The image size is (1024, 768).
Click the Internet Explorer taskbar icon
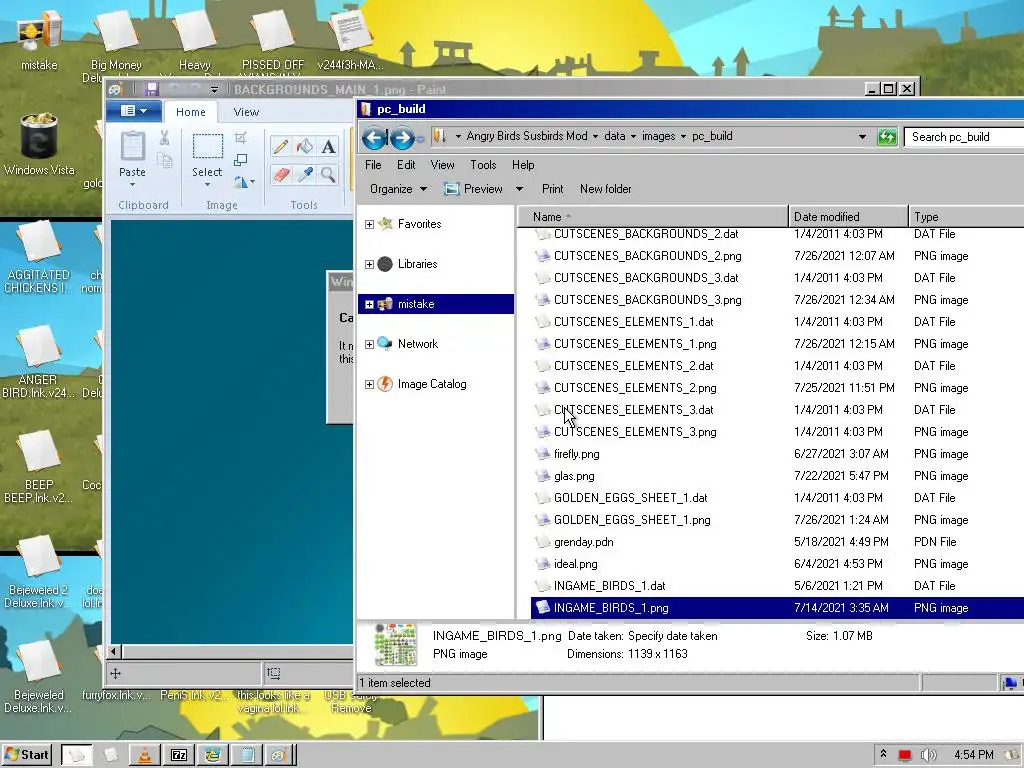pyautogui.click(x=213, y=755)
